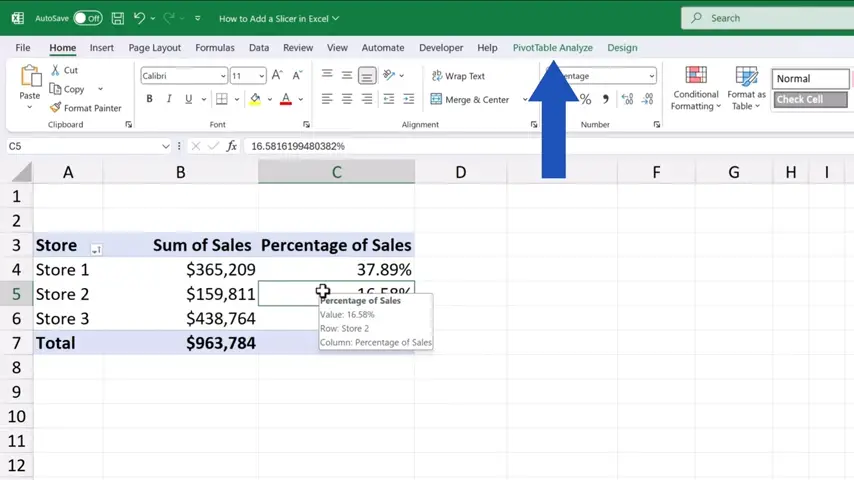Viewport: 854px width, 480px height.
Task: Click the Conditional Formatting button
Action: point(695,88)
